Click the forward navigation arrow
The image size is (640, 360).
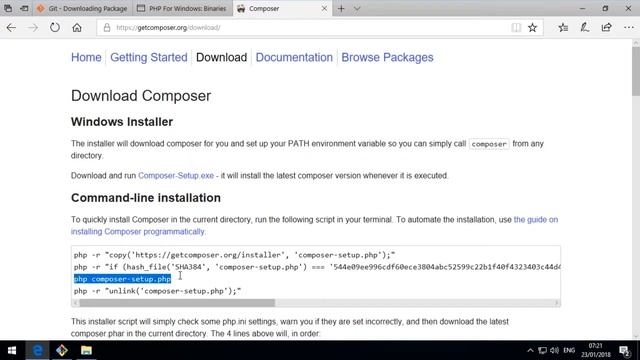pos(33,28)
